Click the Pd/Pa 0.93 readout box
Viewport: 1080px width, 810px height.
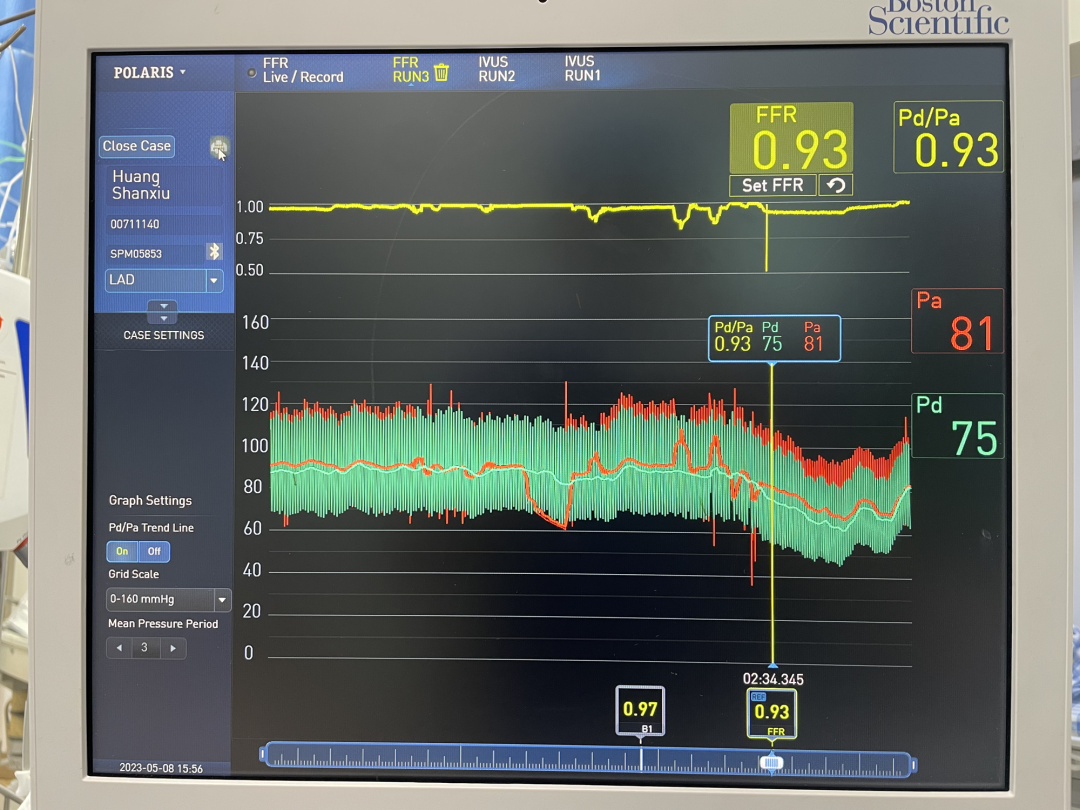[x=948, y=137]
